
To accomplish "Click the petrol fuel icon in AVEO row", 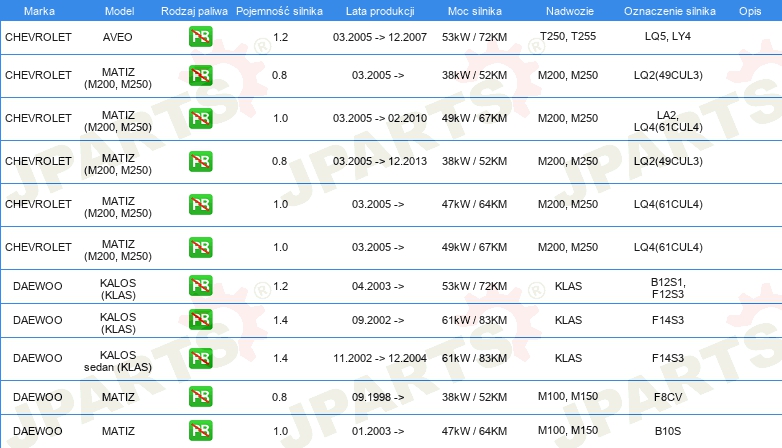I will click(200, 37).
